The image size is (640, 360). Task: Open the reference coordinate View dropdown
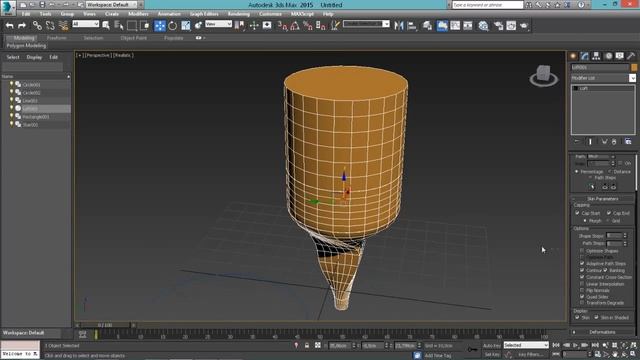click(218, 24)
